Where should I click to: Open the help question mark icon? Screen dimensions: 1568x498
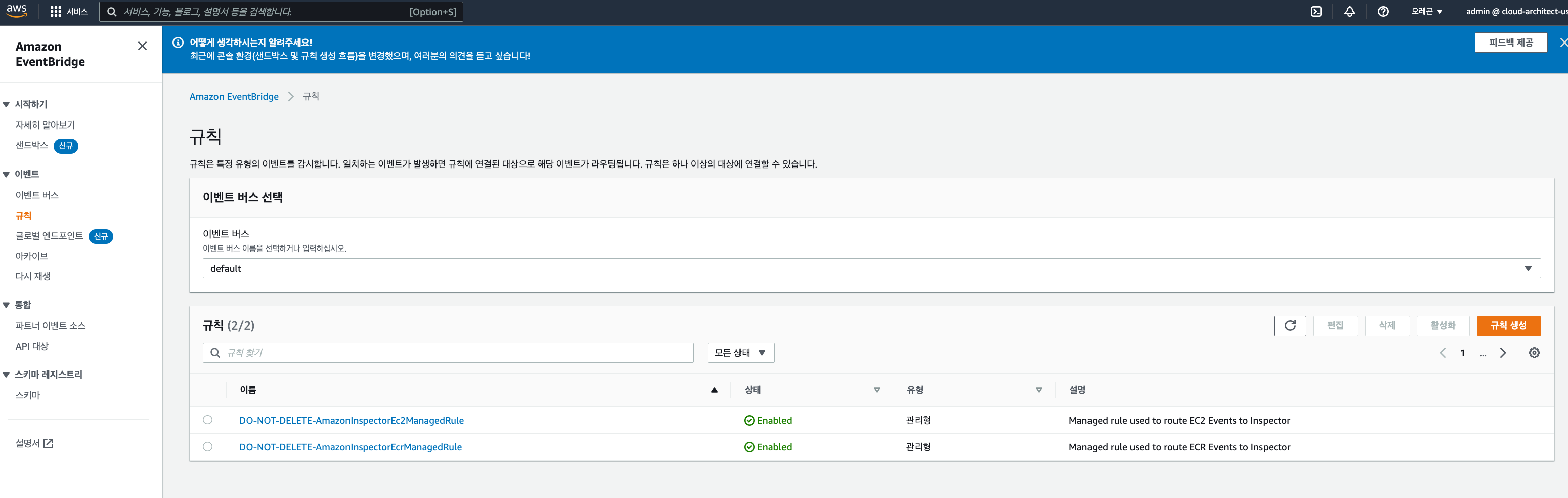[x=1383, y=12]
